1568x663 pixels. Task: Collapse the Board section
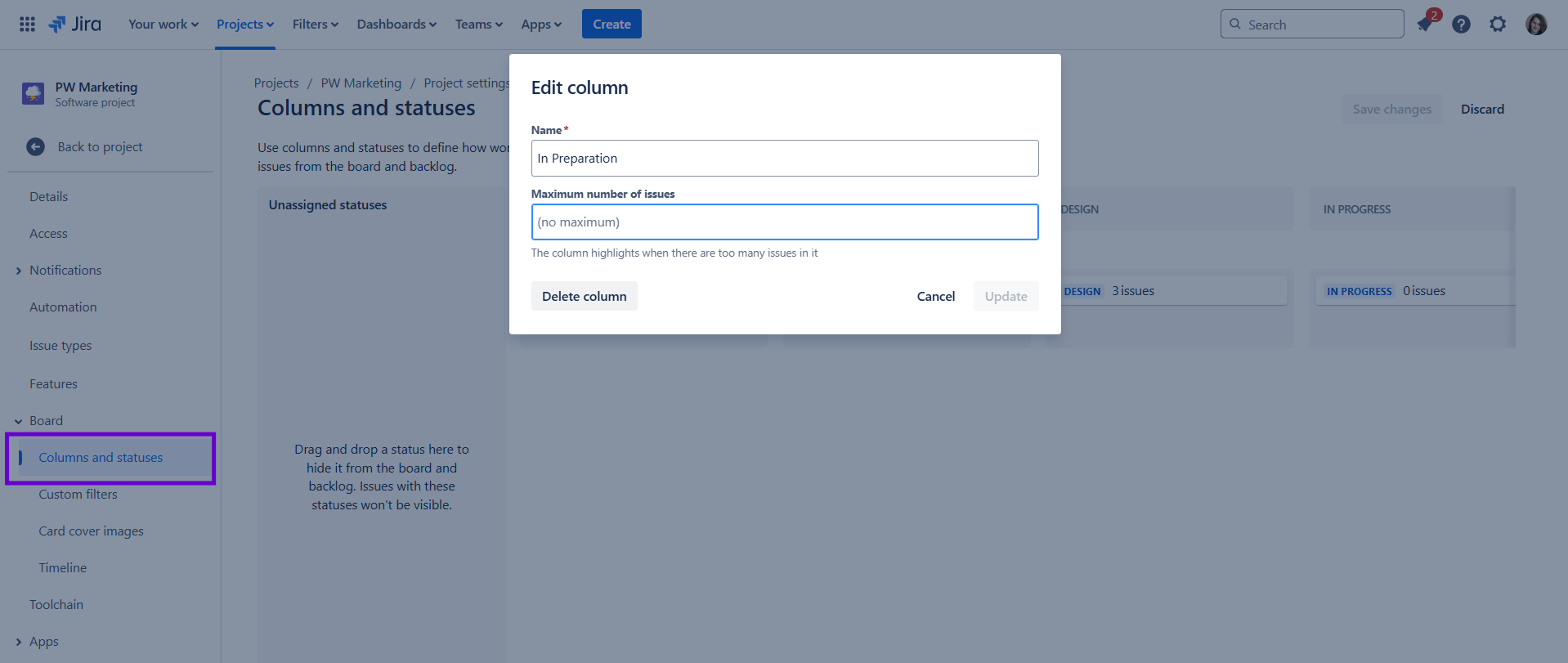(18, 420)
